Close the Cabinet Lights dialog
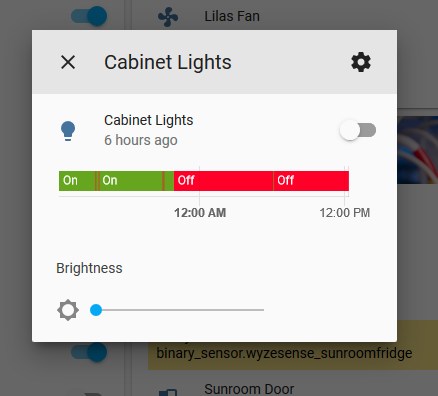 (x=68, y=62)
